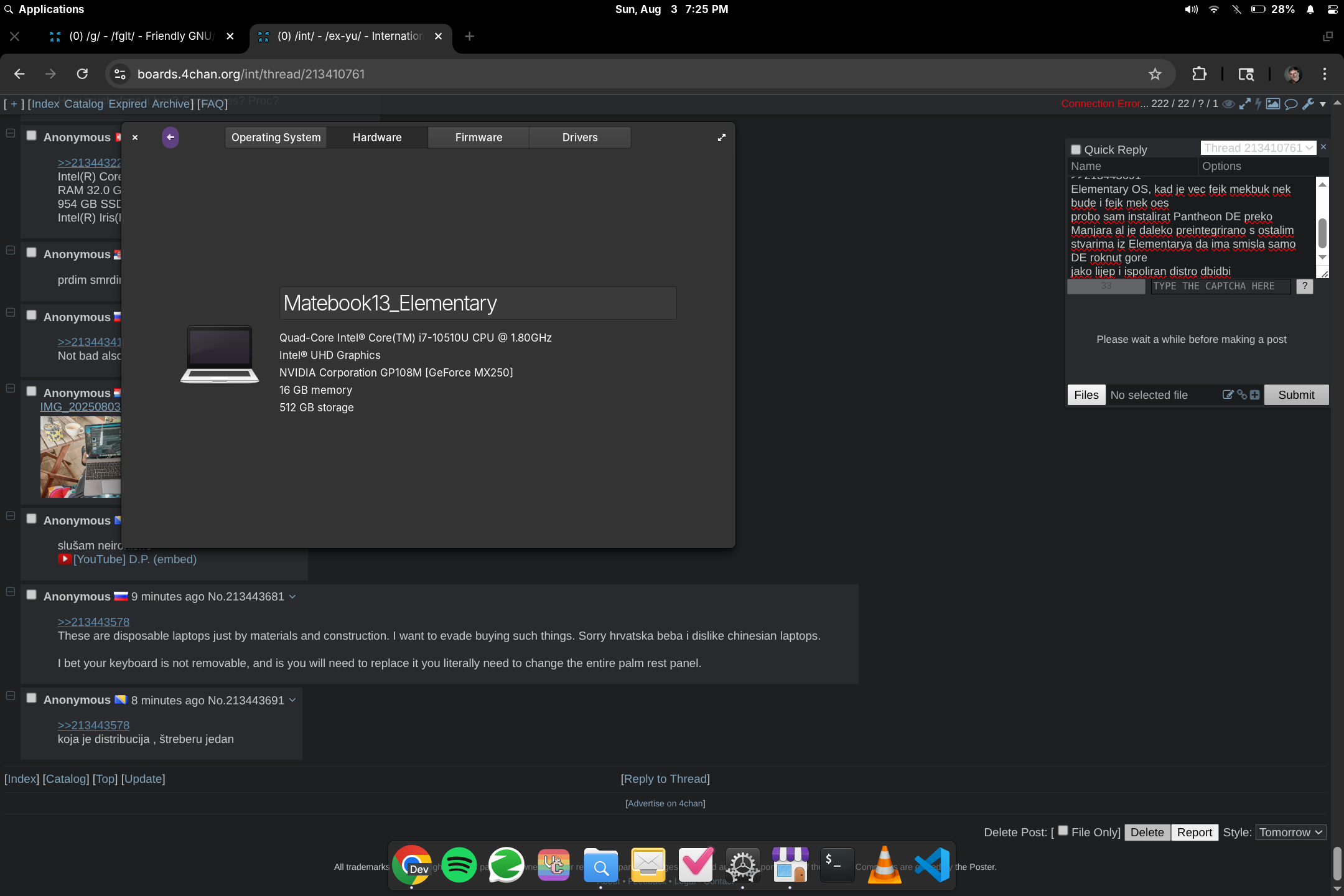
Task: Expand the system info dialog to full size
Action: [721, 138]
